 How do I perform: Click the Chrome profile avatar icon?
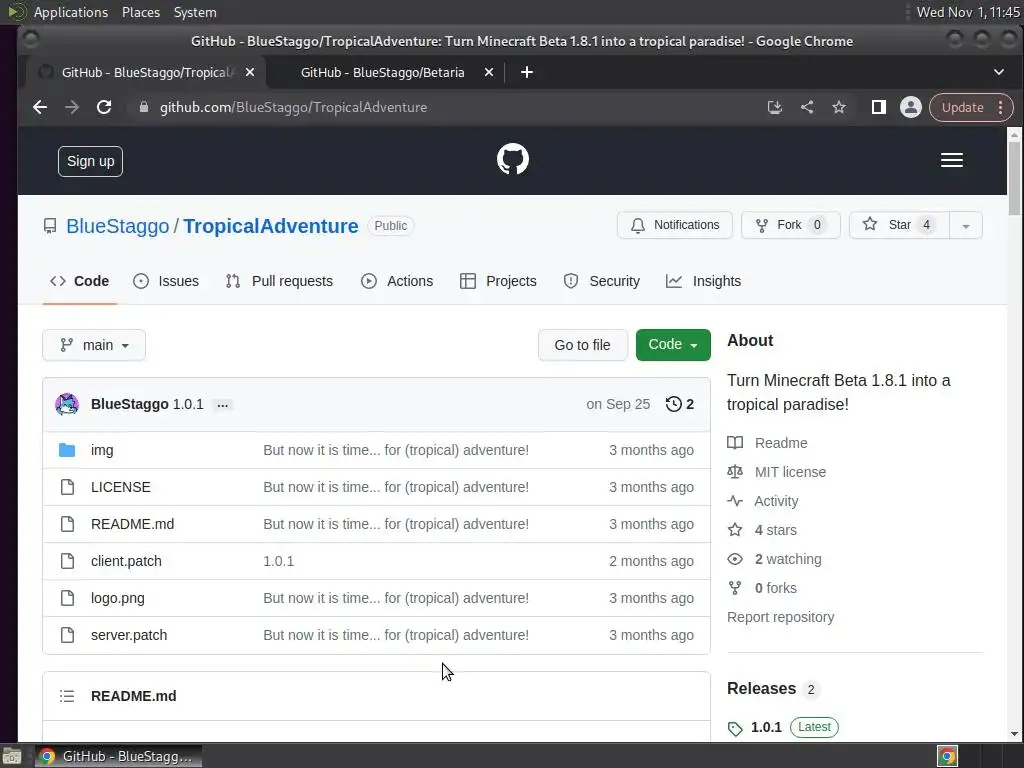910,107
